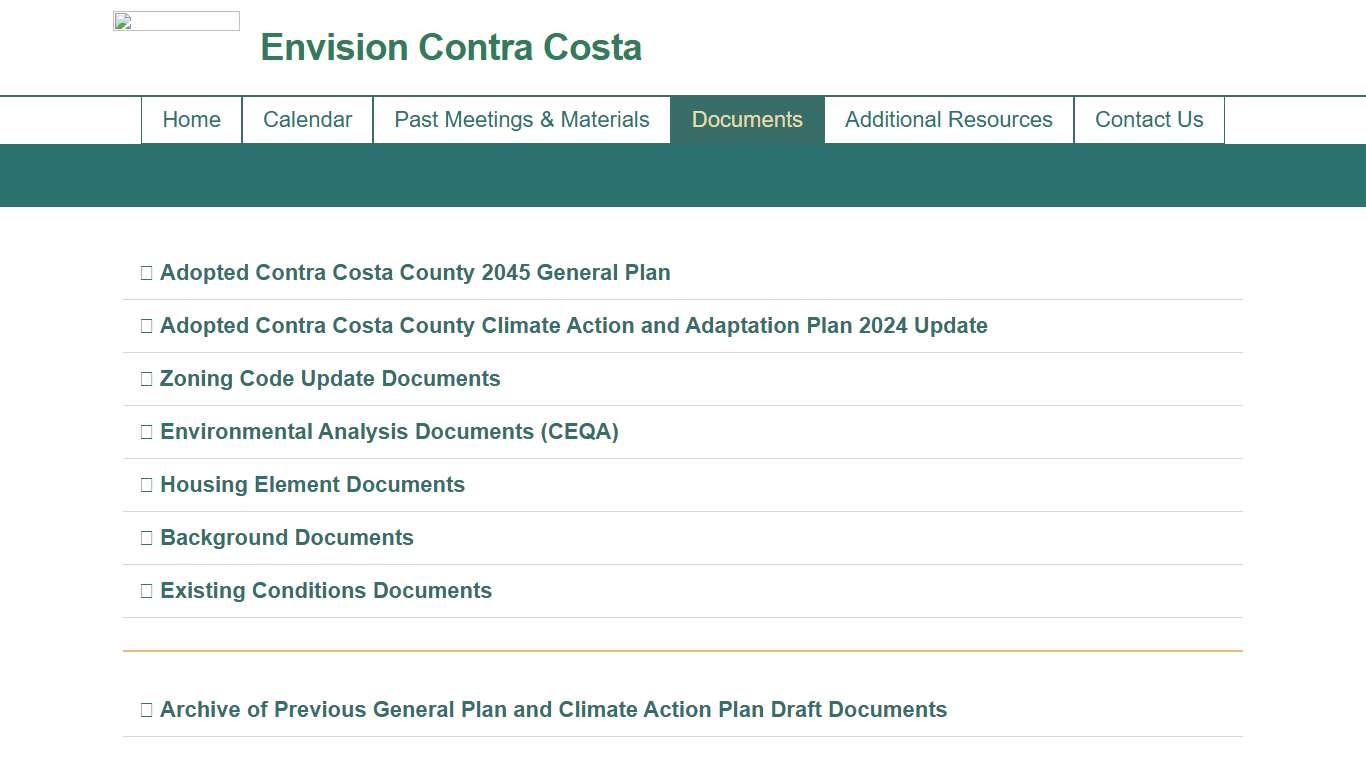Click the icon before Background Documents heading
Image resolution: width=1366 pixels, height=768 pixels.
[146, 537]
